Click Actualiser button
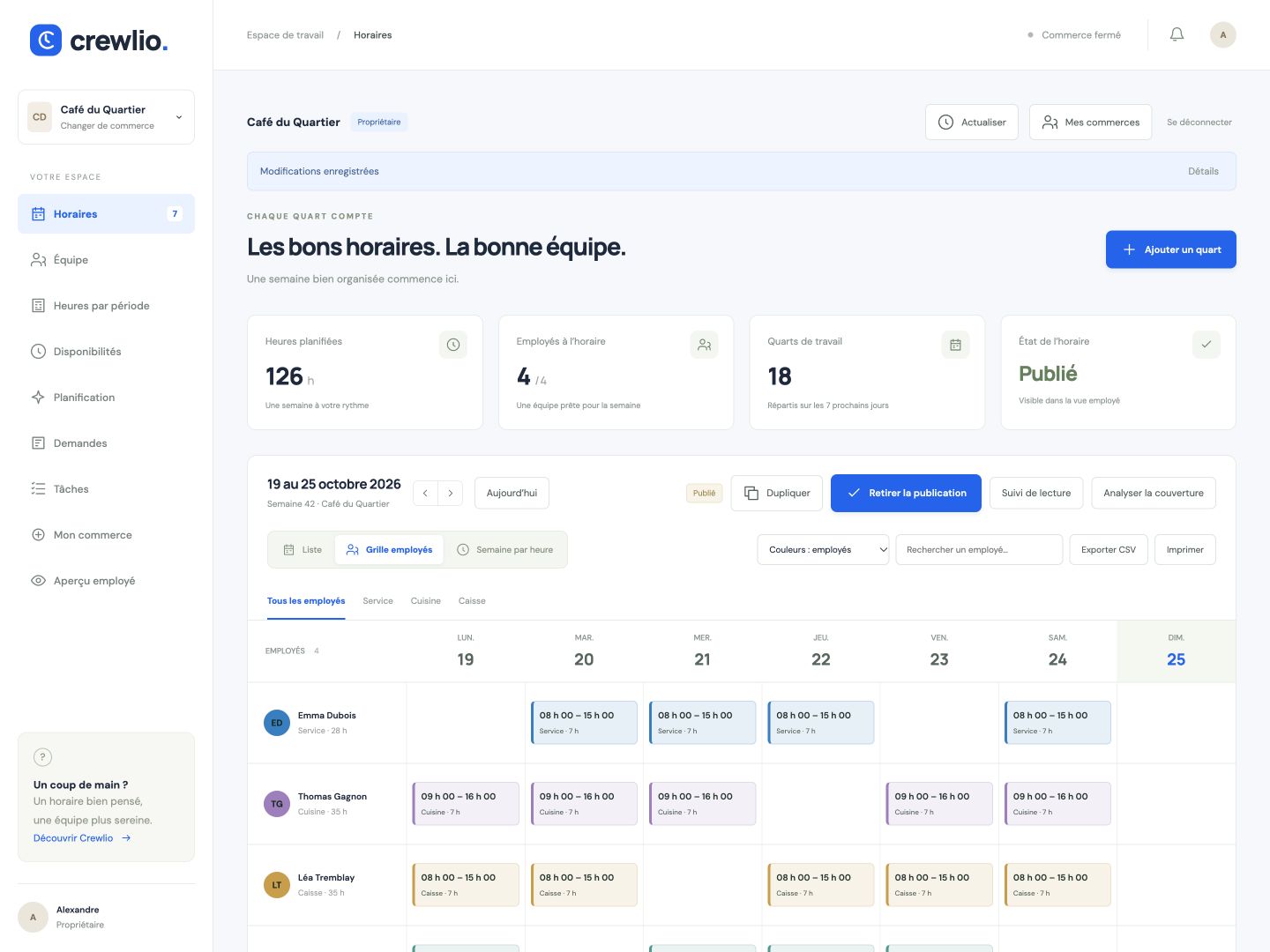 (972, 123)
